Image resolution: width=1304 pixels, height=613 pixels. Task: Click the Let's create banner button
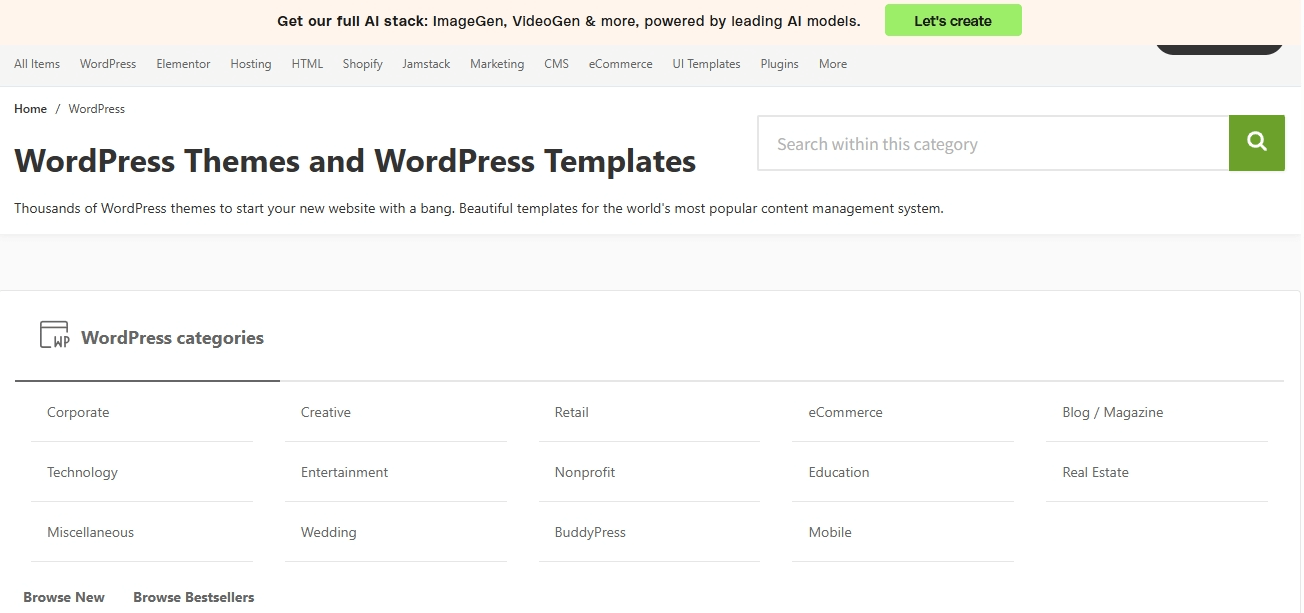coord(953,20)
